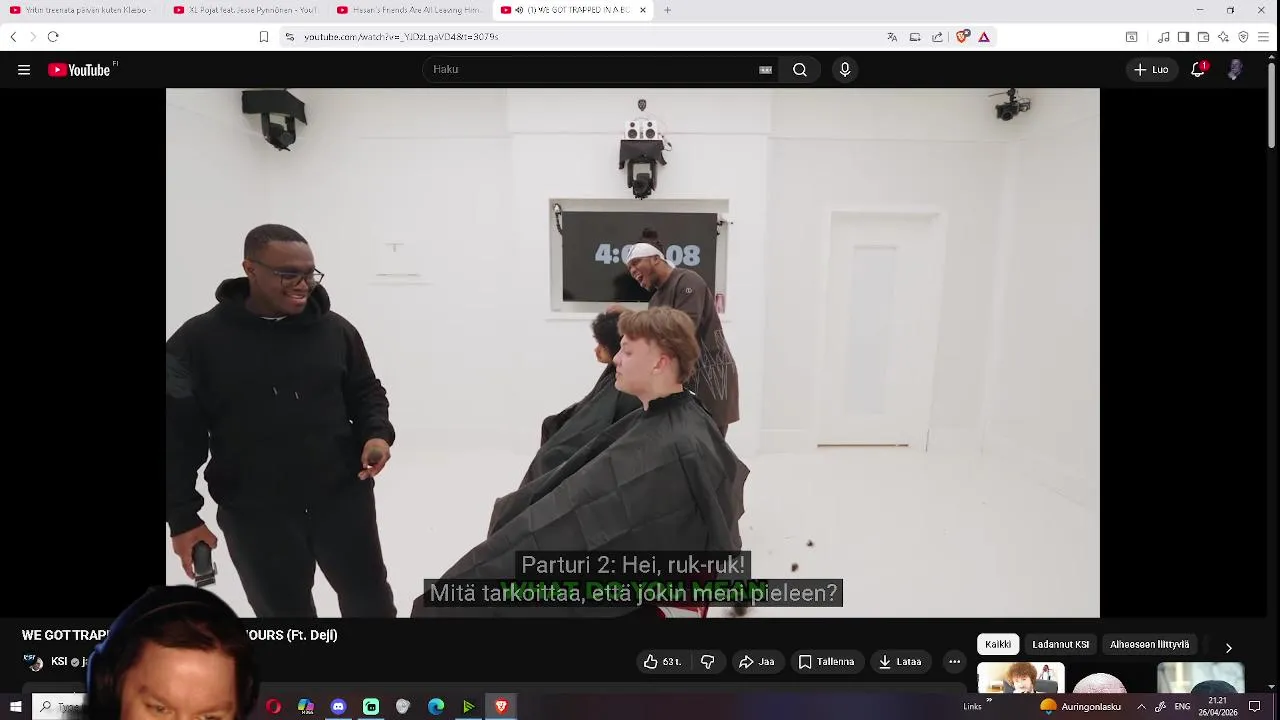Close the active WE GOT TRAPPED tab

[x=642, y=10]
